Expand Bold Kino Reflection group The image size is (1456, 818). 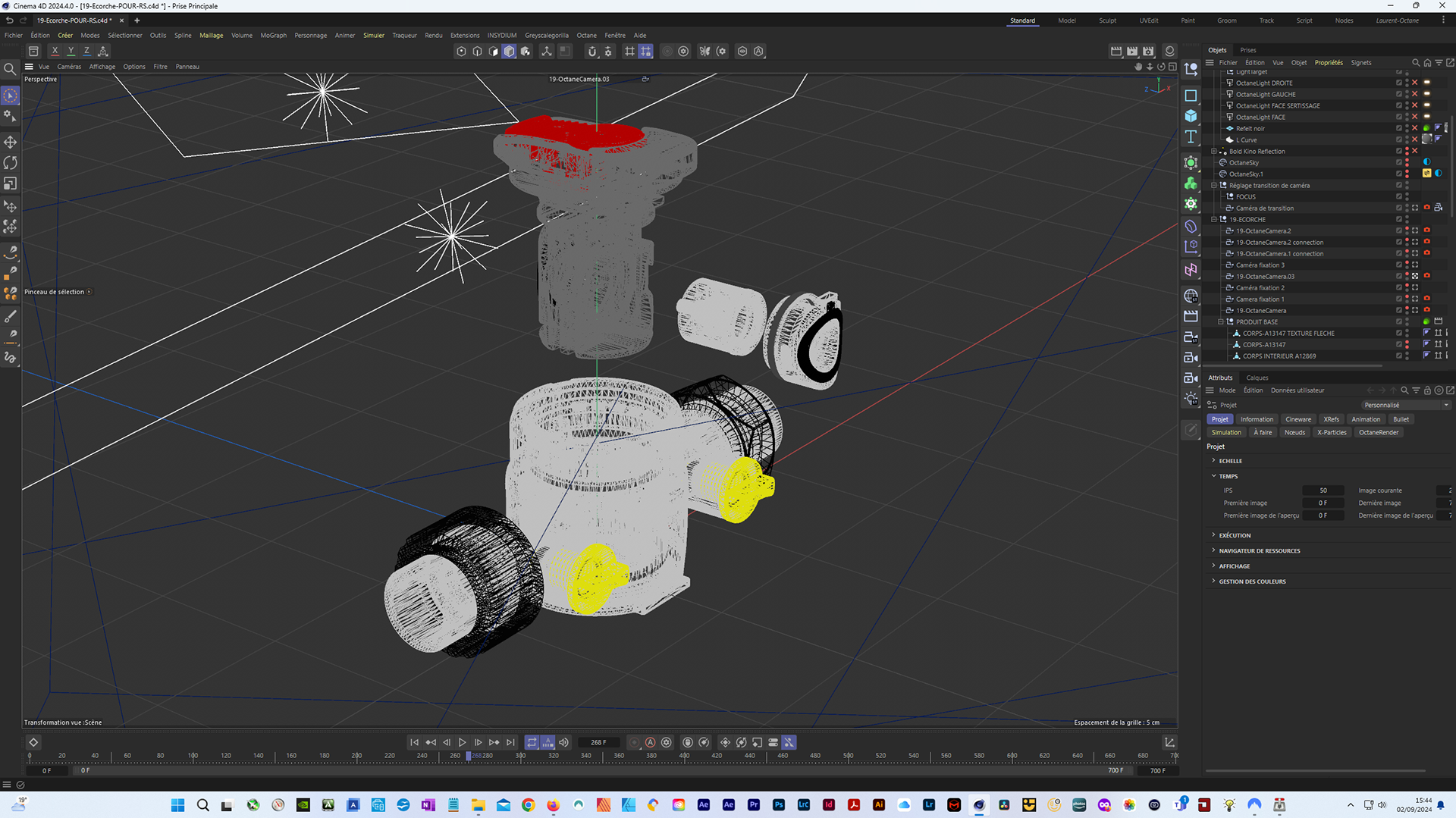click(x=1214, y=152)
